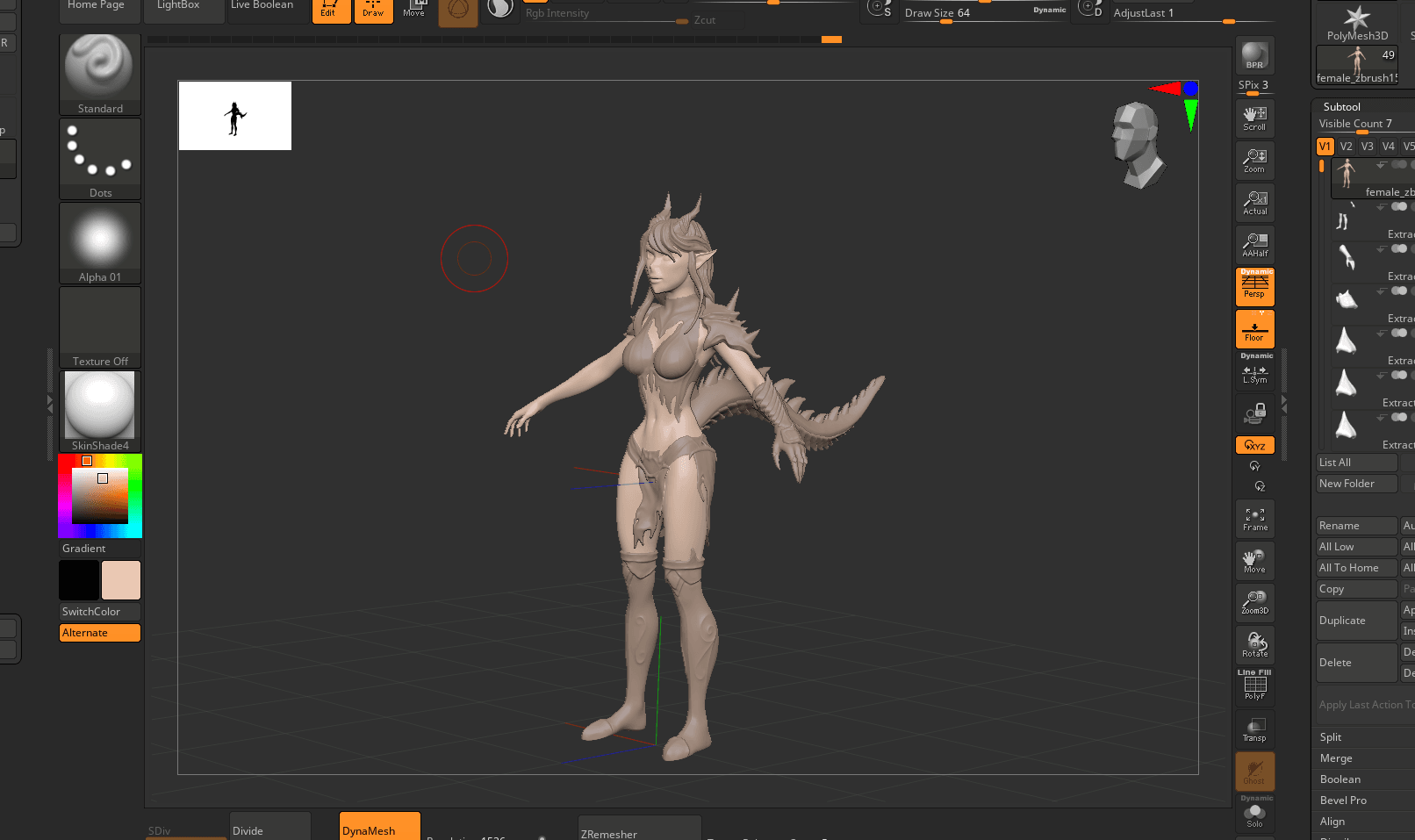Click the Frame mesh icon
The width and height of the screenshot is (1415, 840).
[x=1254, y=519]
